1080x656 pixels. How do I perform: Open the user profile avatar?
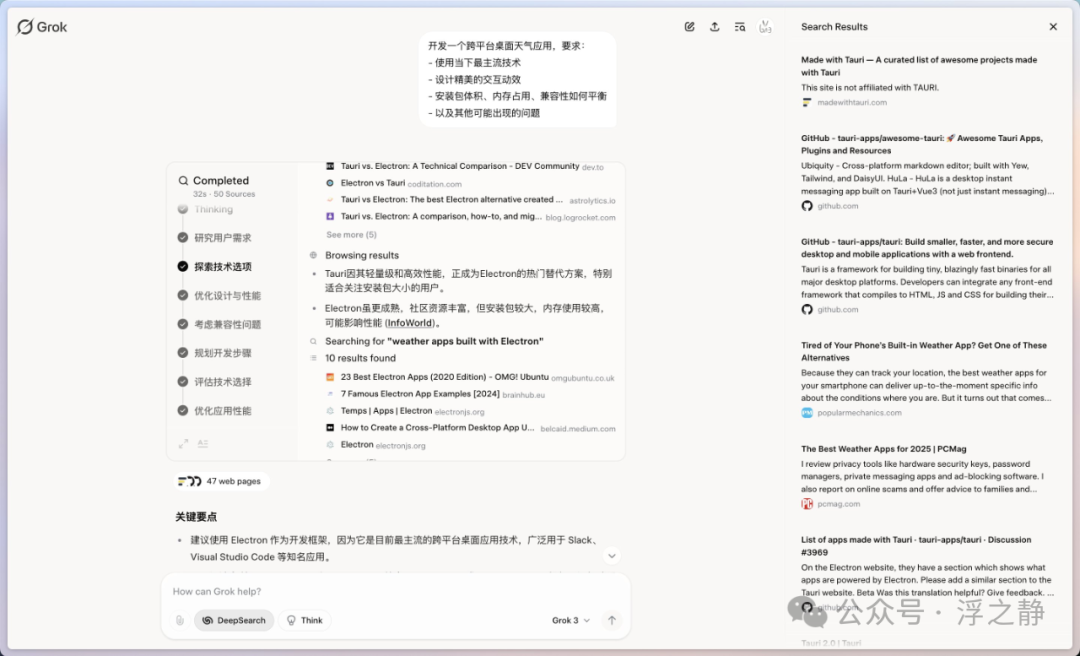[x=765, y=27]
